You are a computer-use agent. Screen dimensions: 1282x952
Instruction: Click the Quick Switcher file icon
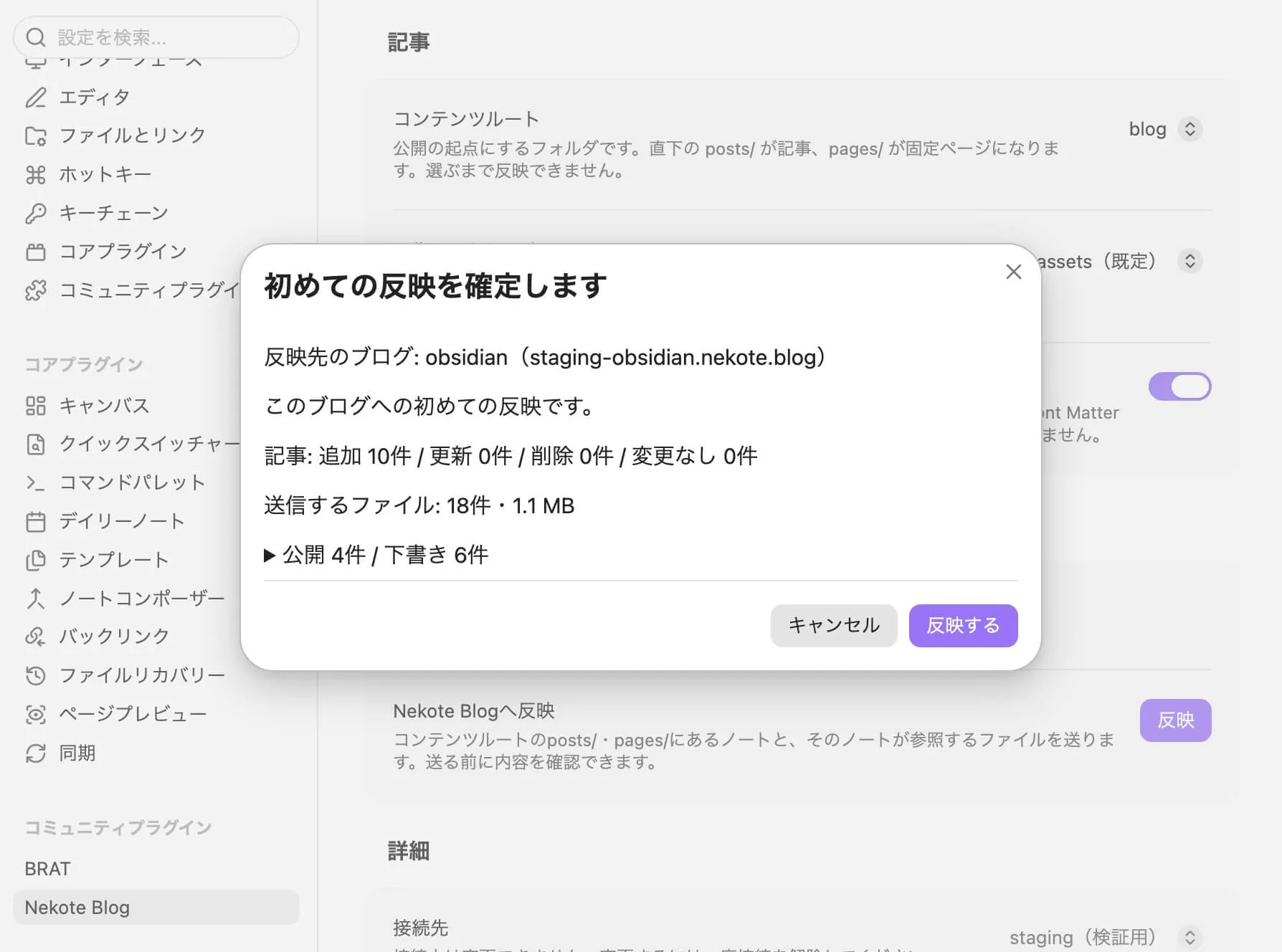[x=36, y=444]
